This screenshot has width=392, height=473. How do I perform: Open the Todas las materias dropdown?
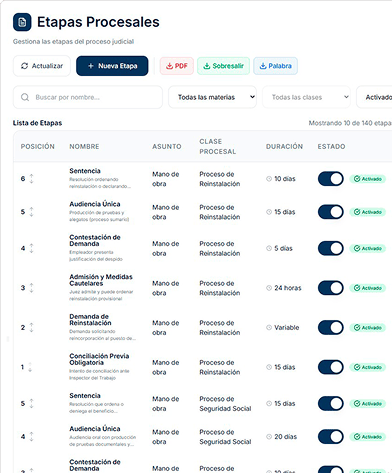pyautogui.click(x=212, y=97)
